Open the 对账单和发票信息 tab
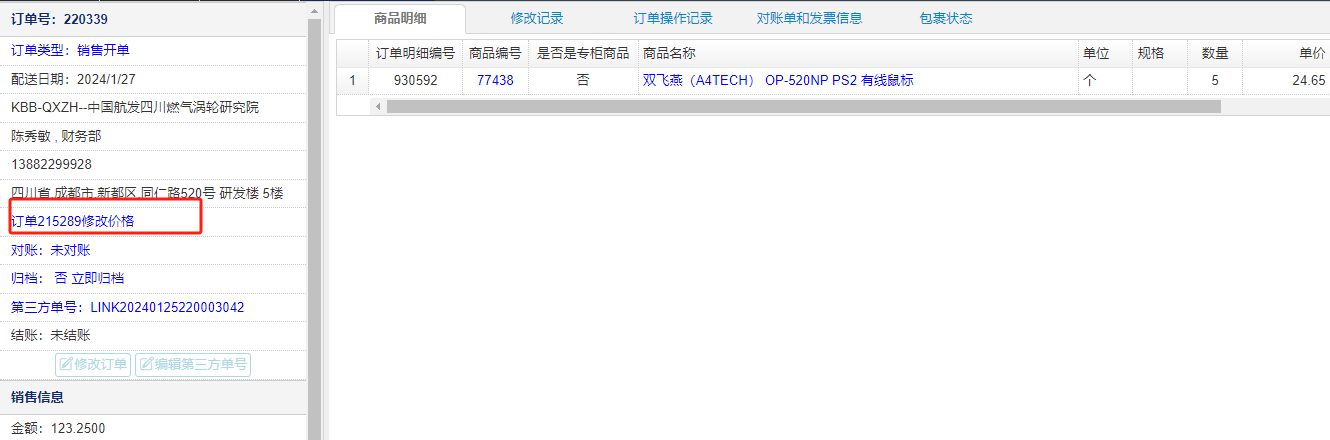The width and height of the screenshot is (1330, 440). tap(809, 18)
